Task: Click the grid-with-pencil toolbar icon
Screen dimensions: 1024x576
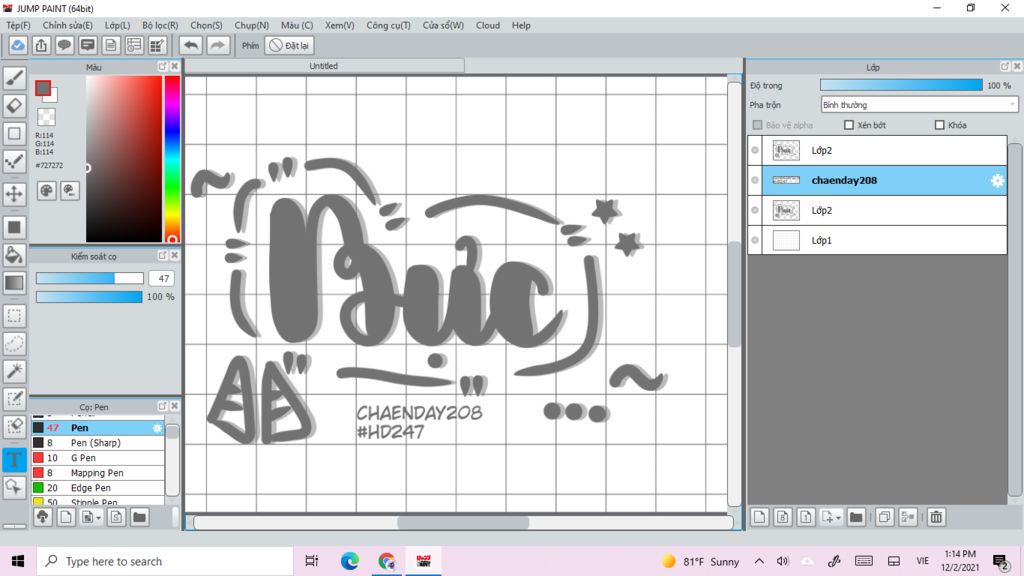Action: (157, 46)
